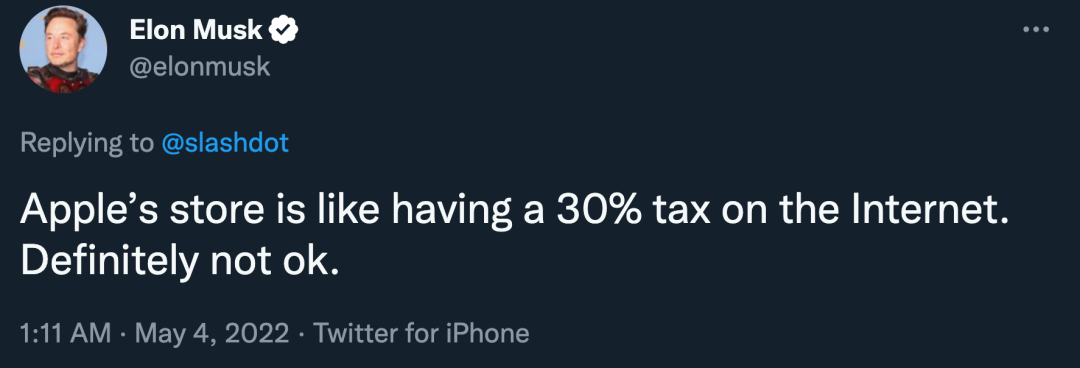This screenshot has height=368, width=1080.
Task: Click the blue verified badge icon
Action: [x=282, y=31]
